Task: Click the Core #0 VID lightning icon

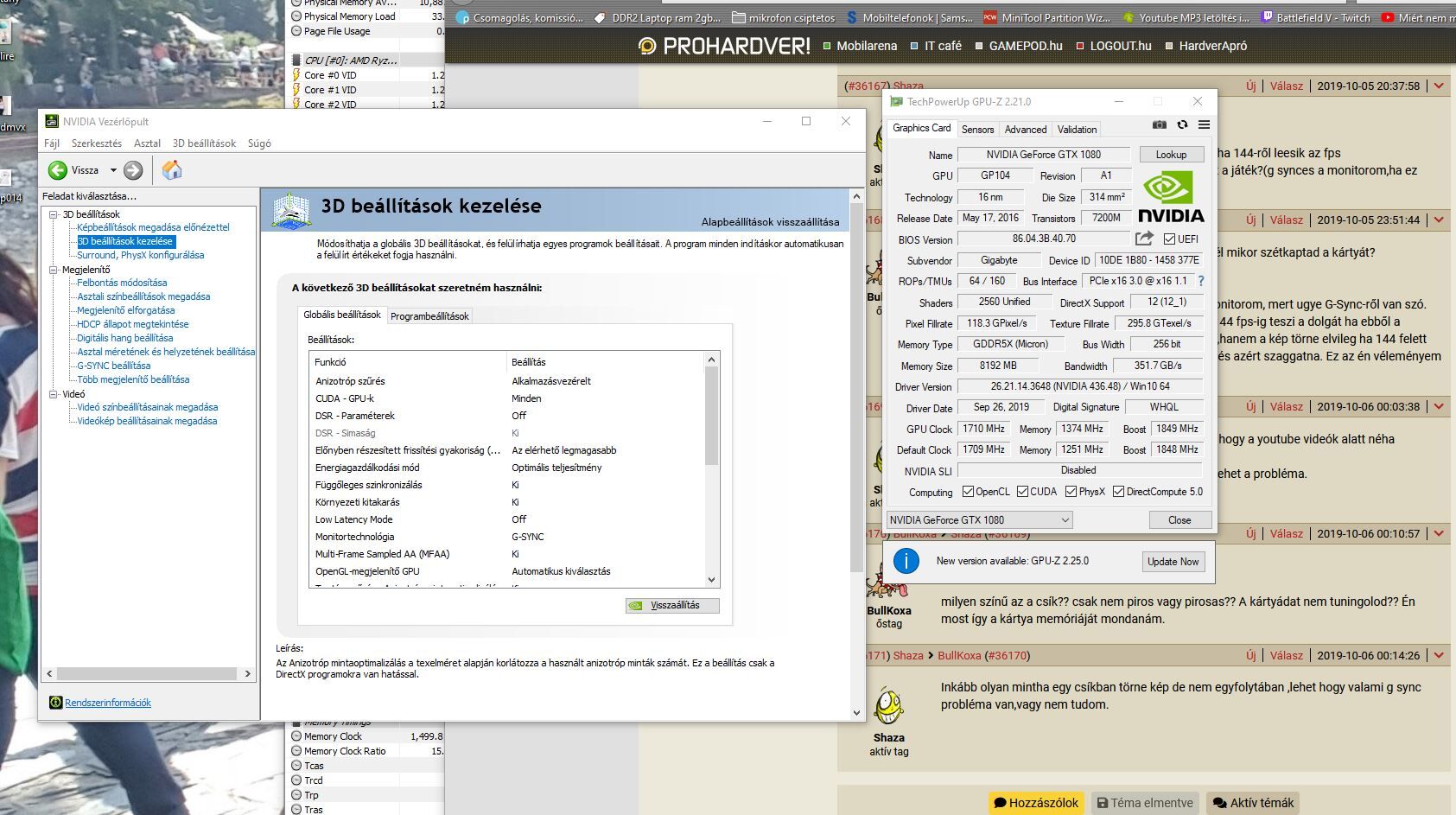Action: pyautogui.click(x=296, y=75)
